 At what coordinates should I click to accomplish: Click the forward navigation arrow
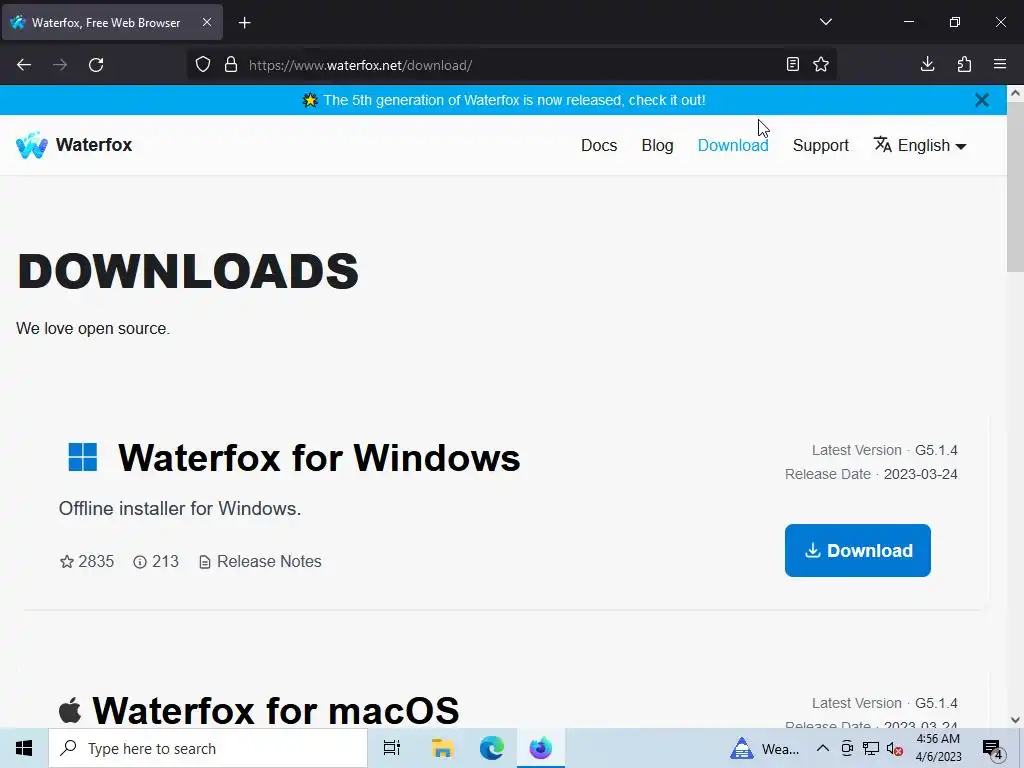tap(60, 65)
